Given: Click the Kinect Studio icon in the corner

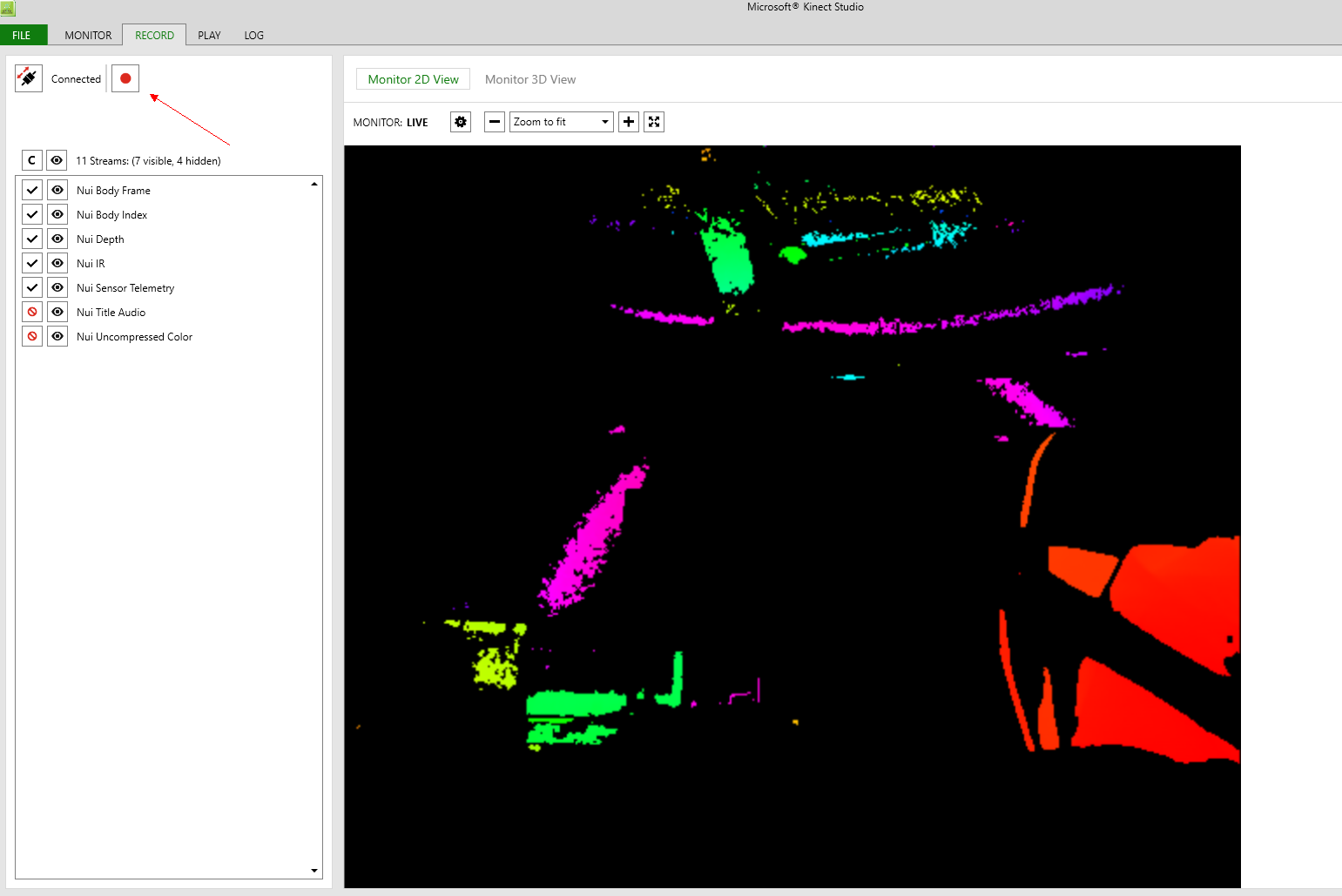Looking at the screenshot, I should point(8,7).
